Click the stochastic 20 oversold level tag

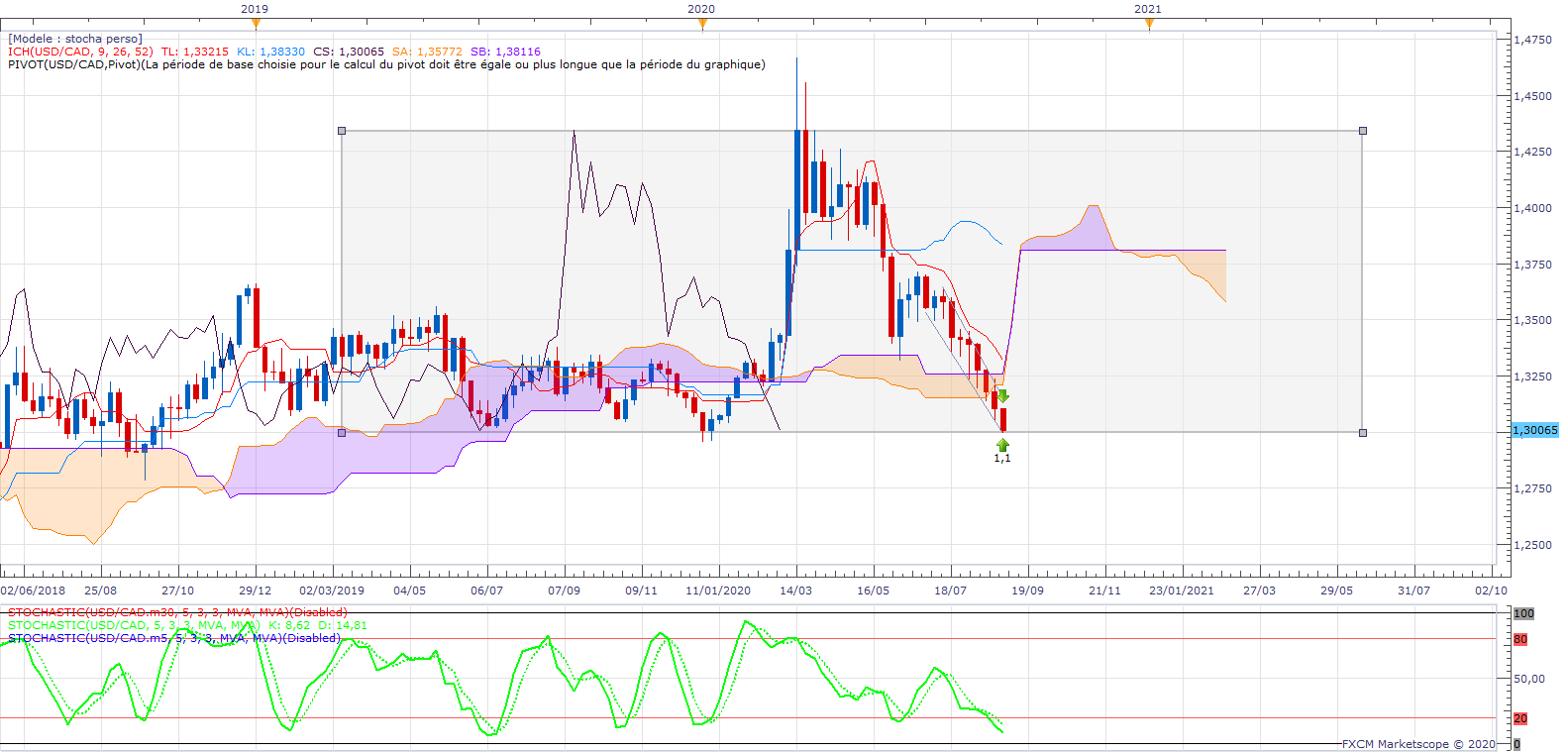tap(1520, 718)
